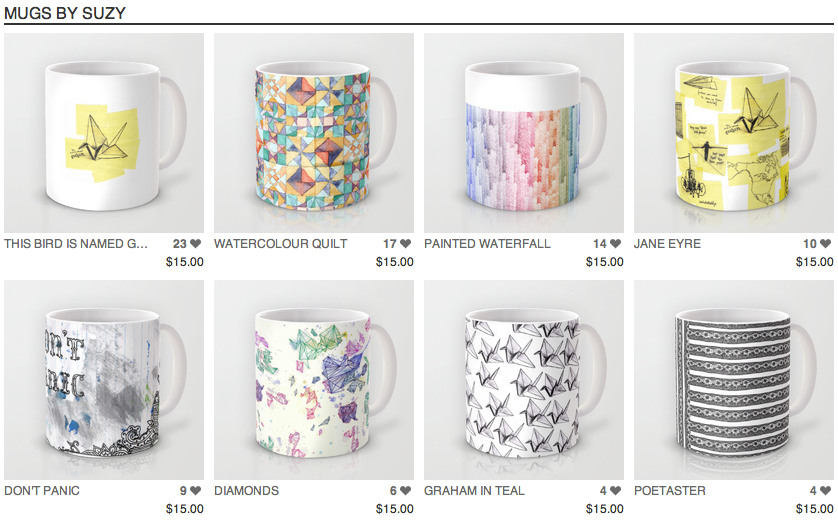Open the THIS BIRD IS NAMED G... title link
This screenshot has height=522, width=838.
click(76, 244)
